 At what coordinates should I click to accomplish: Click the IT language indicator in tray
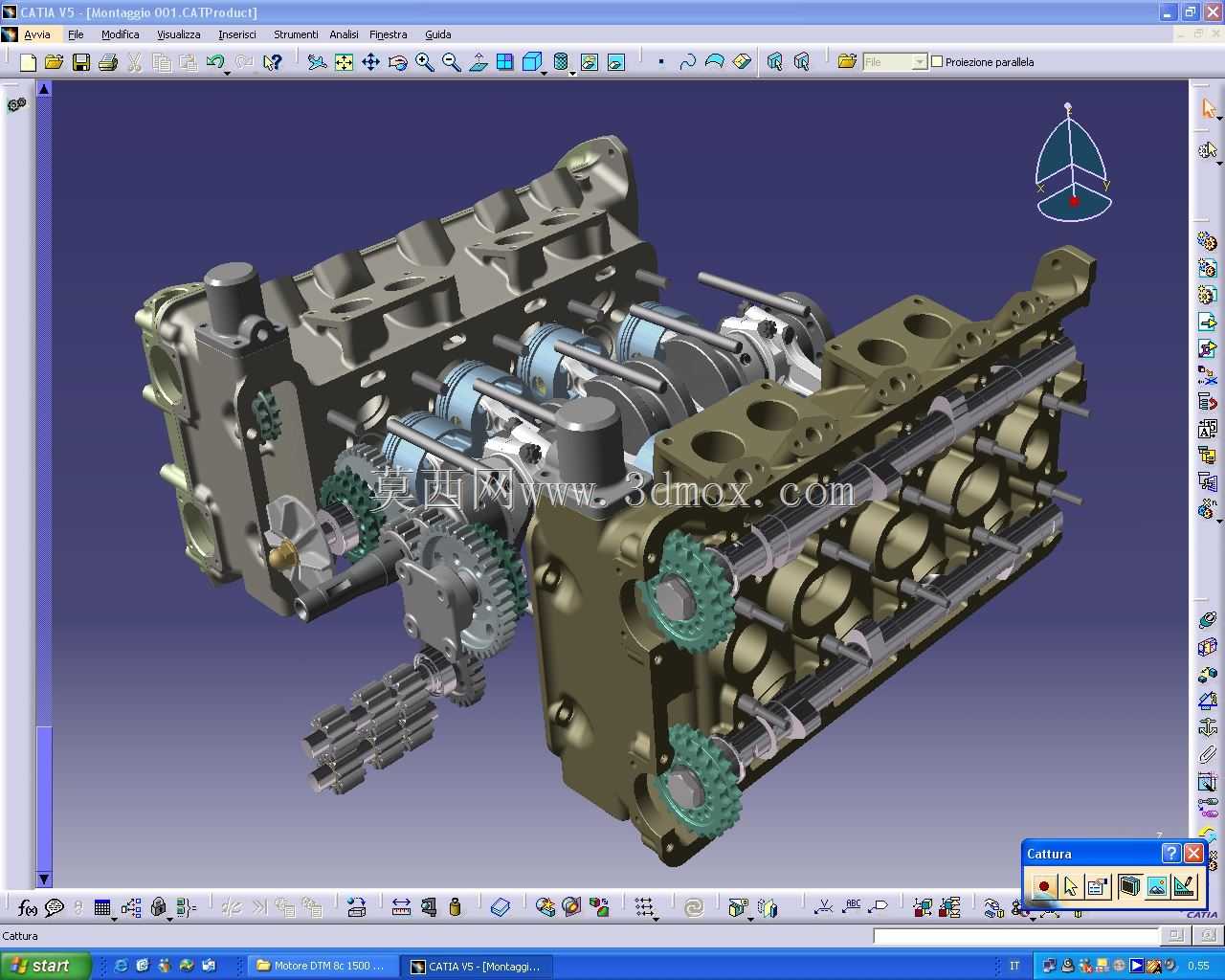pyautogui.click(x=1014, y=966)
